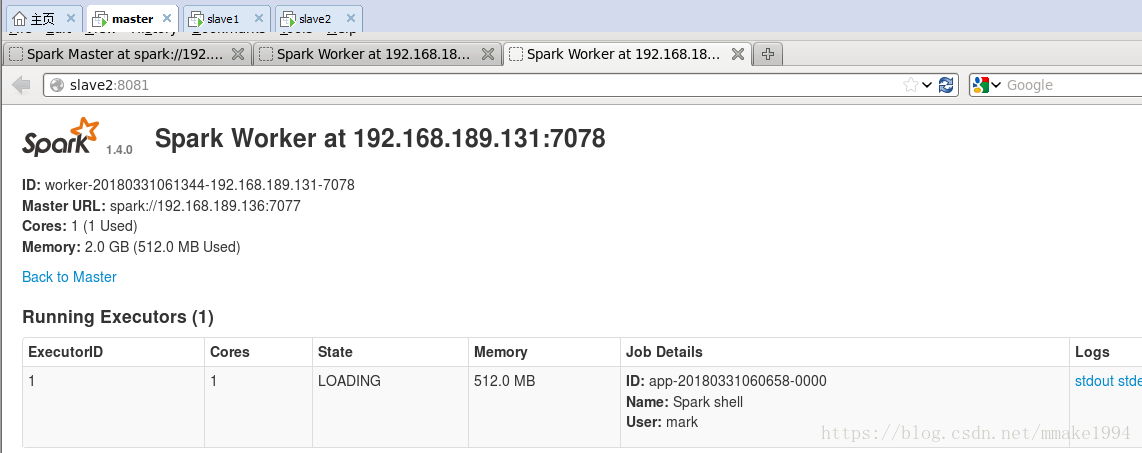Open a new browser tab with plus button
Image resolution: width=1142 pixels, height=453 pixels.
768,54
